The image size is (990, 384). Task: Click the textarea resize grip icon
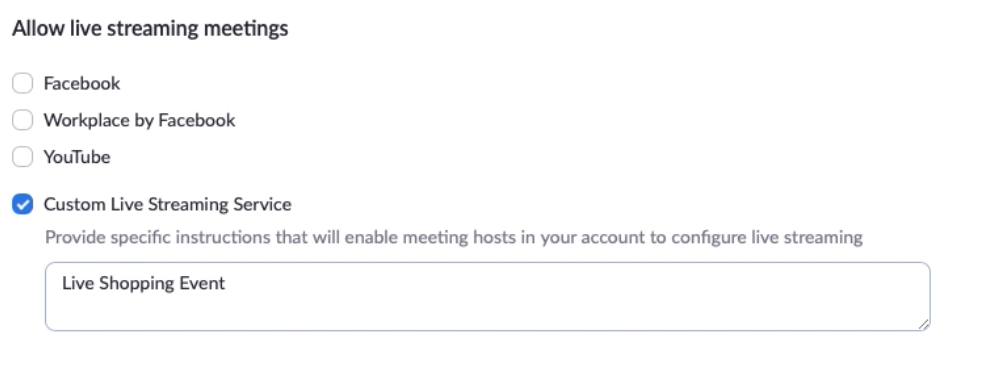click(x=924, y=325)
